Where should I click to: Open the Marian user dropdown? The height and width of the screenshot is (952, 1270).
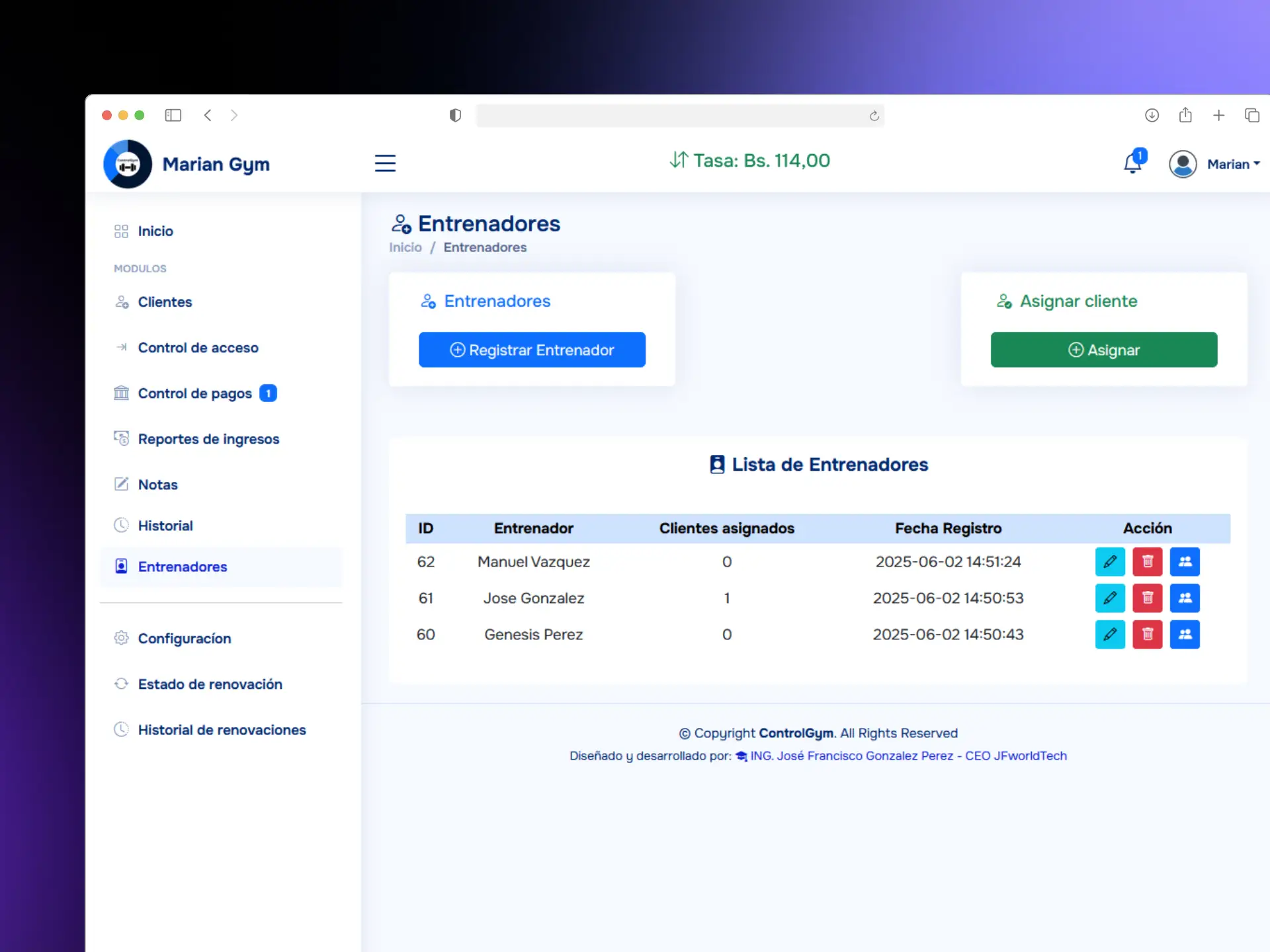point(1233,164)
